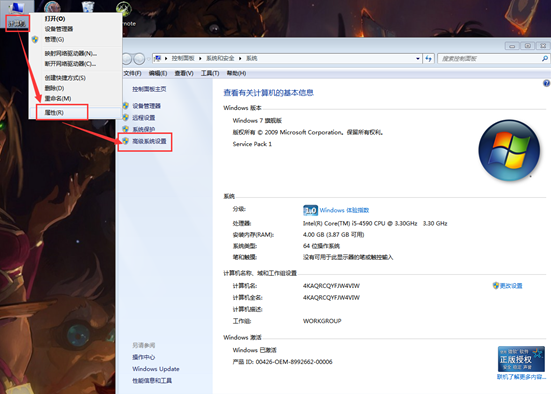
Task: Refresh the address bar view
Action: click(x=429, y=59)
